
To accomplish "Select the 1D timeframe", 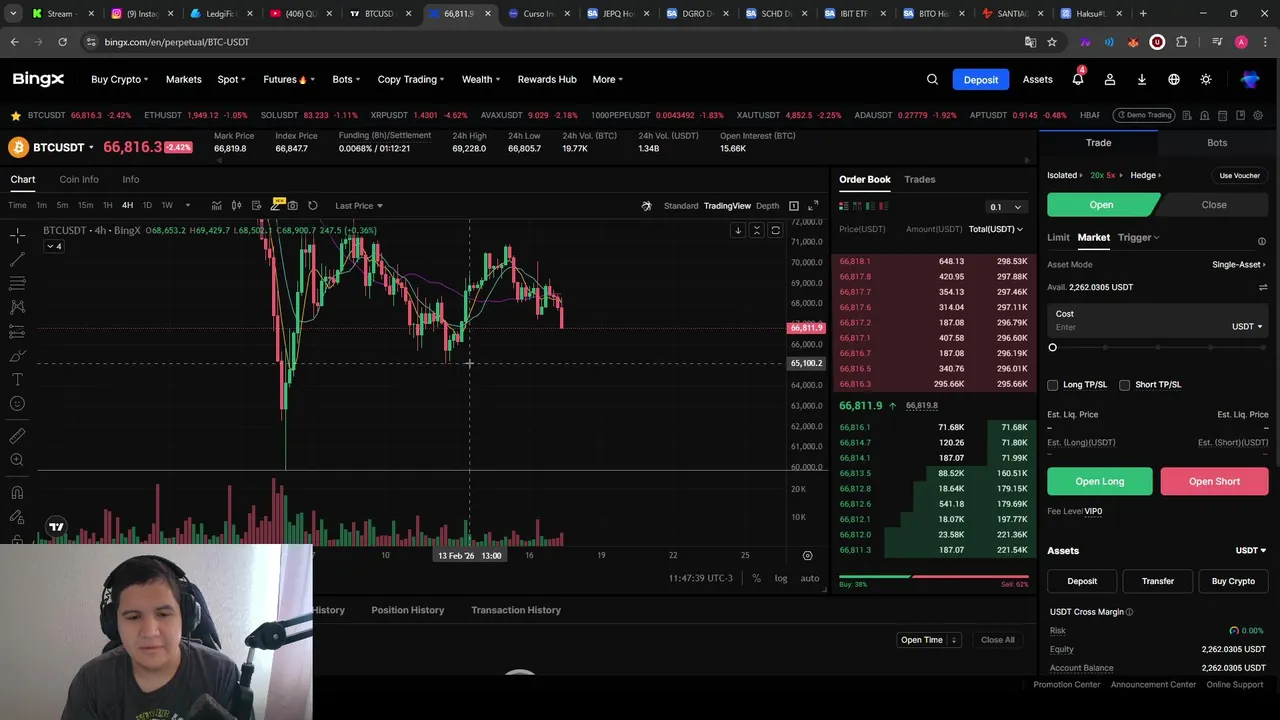I will point(147,206).
